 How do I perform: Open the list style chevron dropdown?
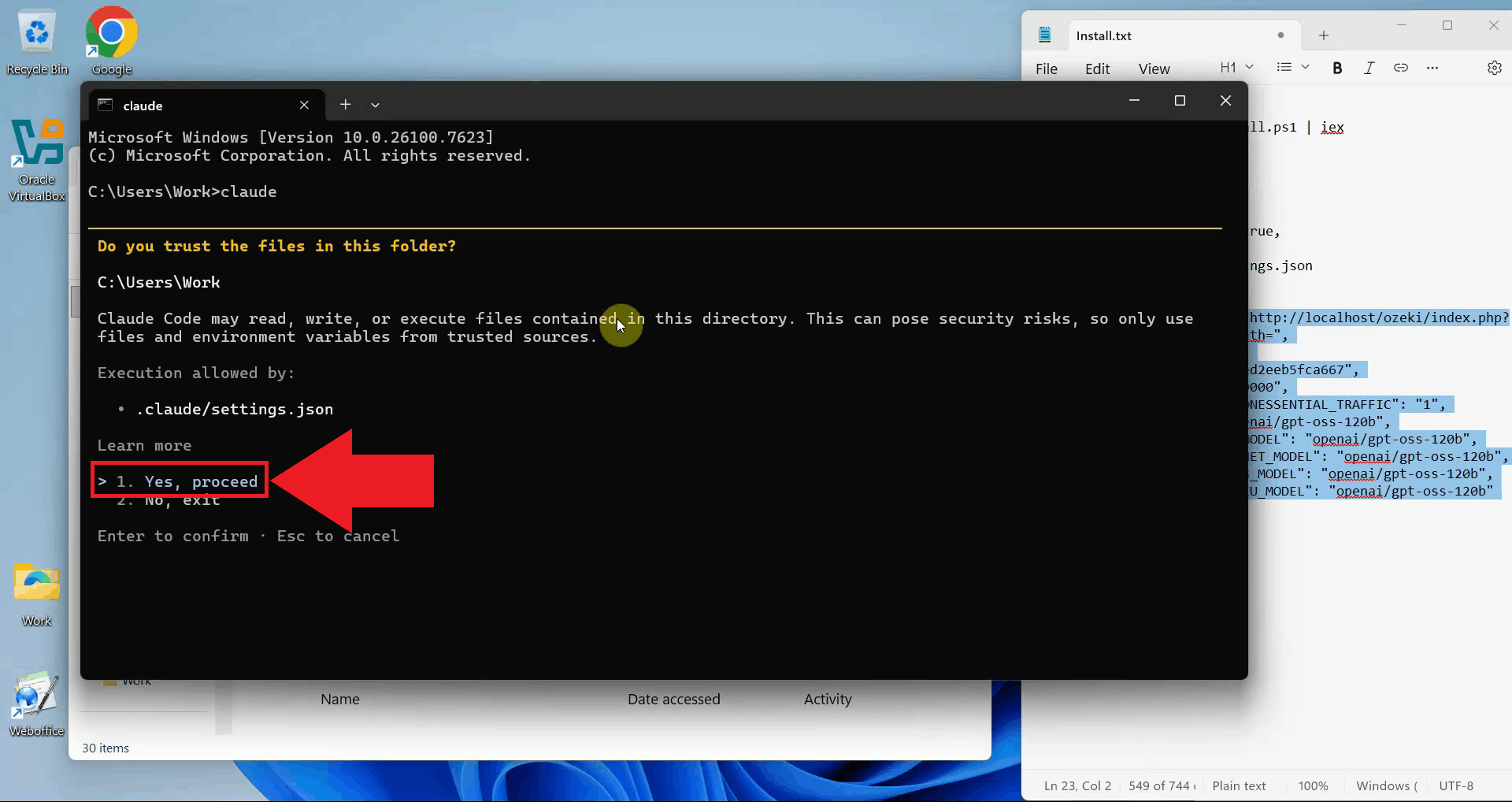[1305, 68]
